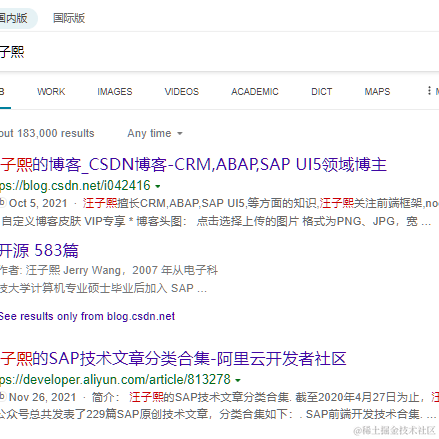Open the VIDEOS search tab
The height and width of the screenshot is (439, 439).
coord(182,91)
